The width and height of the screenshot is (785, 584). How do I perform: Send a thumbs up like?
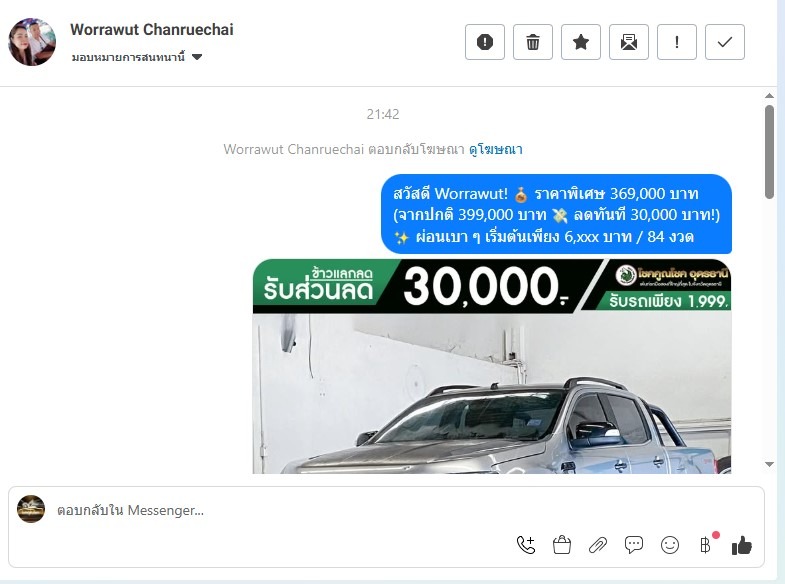coord(742,545)
